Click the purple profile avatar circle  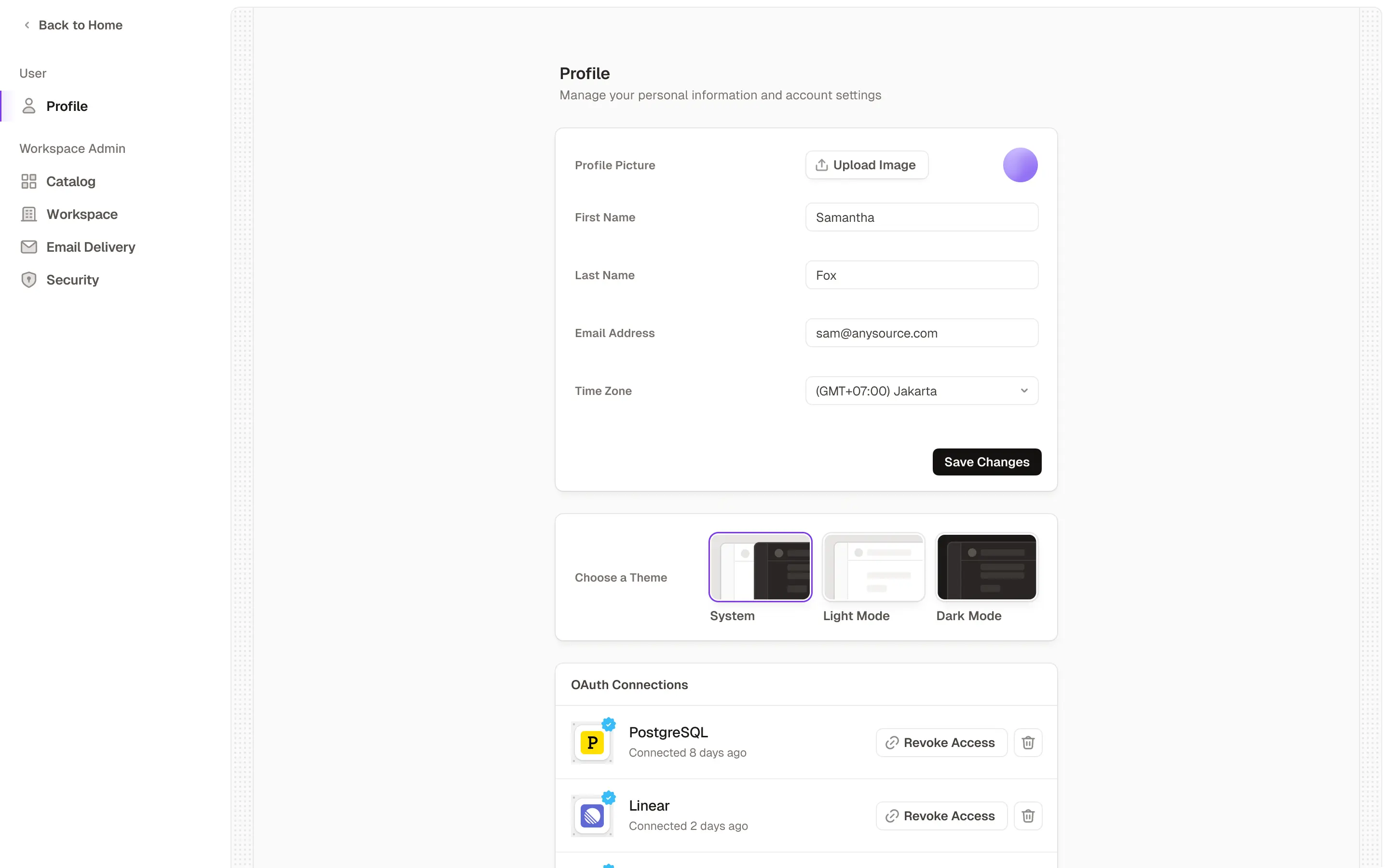tap(1020, 165)
